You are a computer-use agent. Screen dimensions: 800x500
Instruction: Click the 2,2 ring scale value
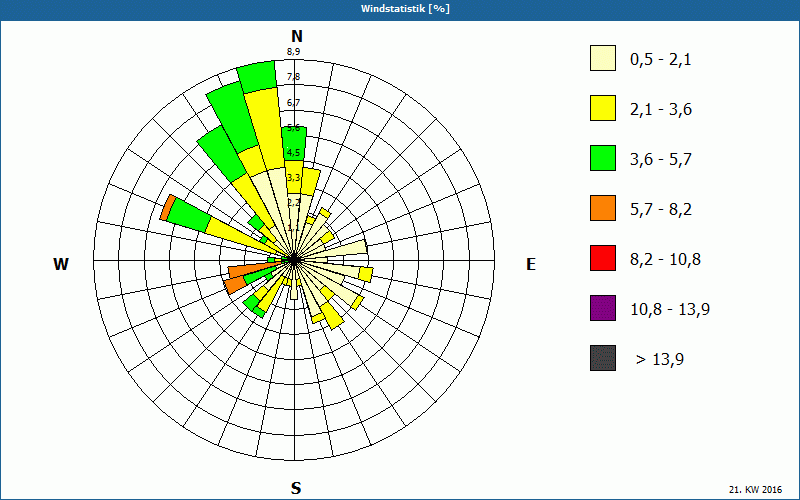(293, 203)
